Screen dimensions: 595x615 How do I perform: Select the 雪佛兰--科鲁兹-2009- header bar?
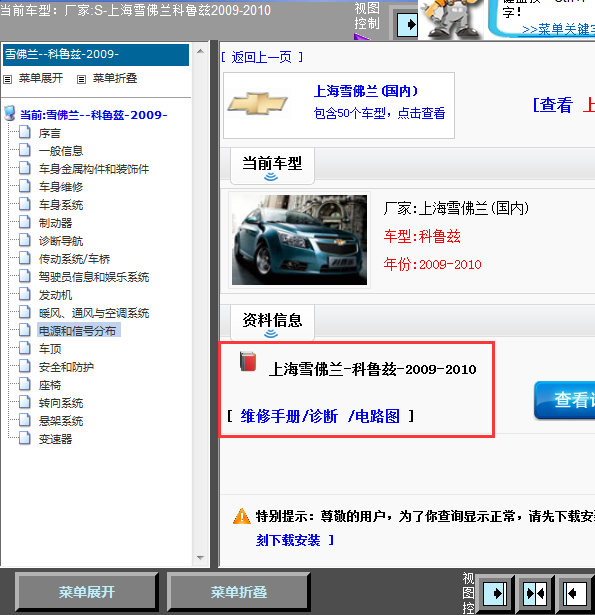point(96,55)
